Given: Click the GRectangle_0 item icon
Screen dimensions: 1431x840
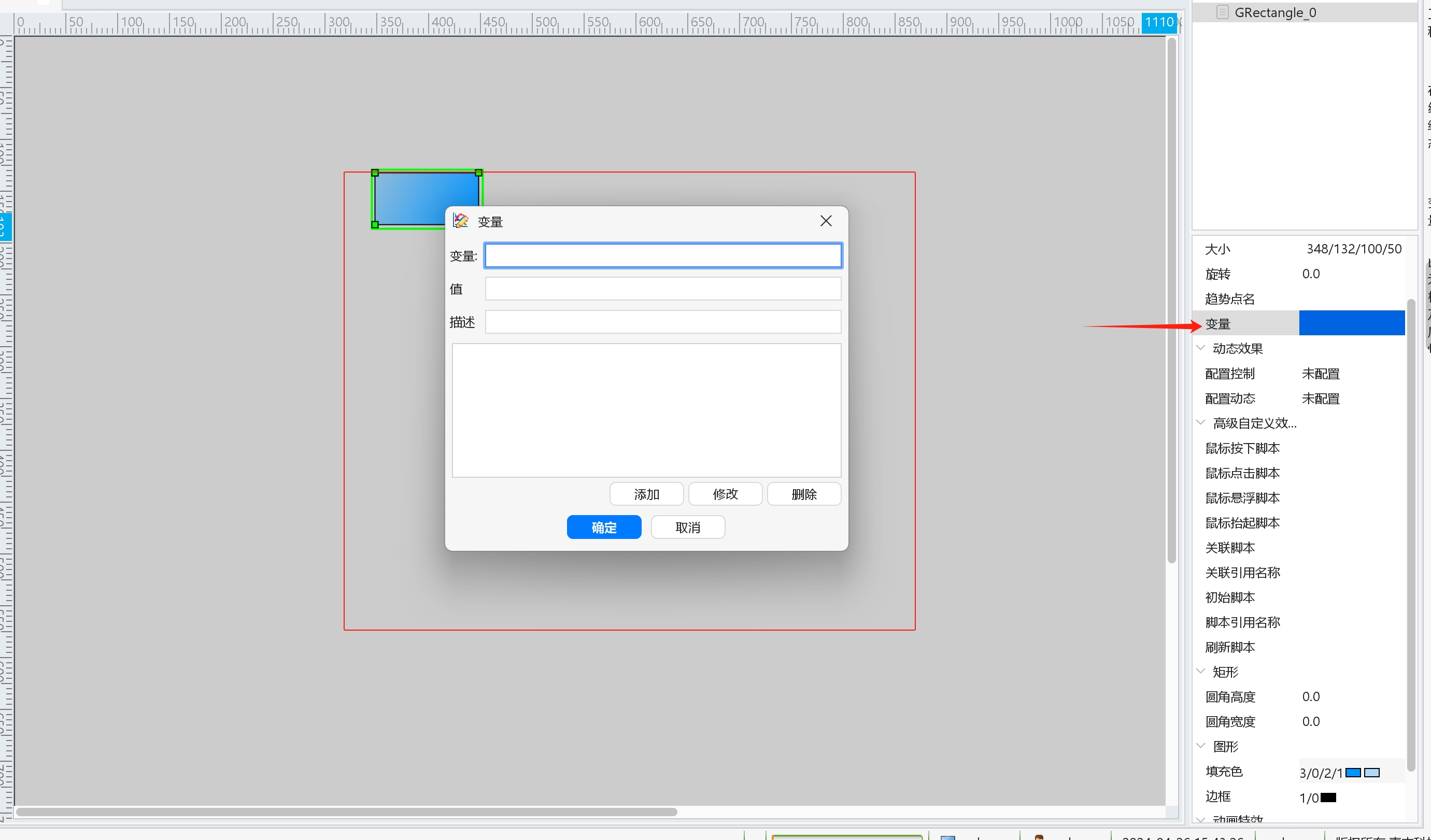Looking at the screenshot, I should click(x=1223, y=12).
